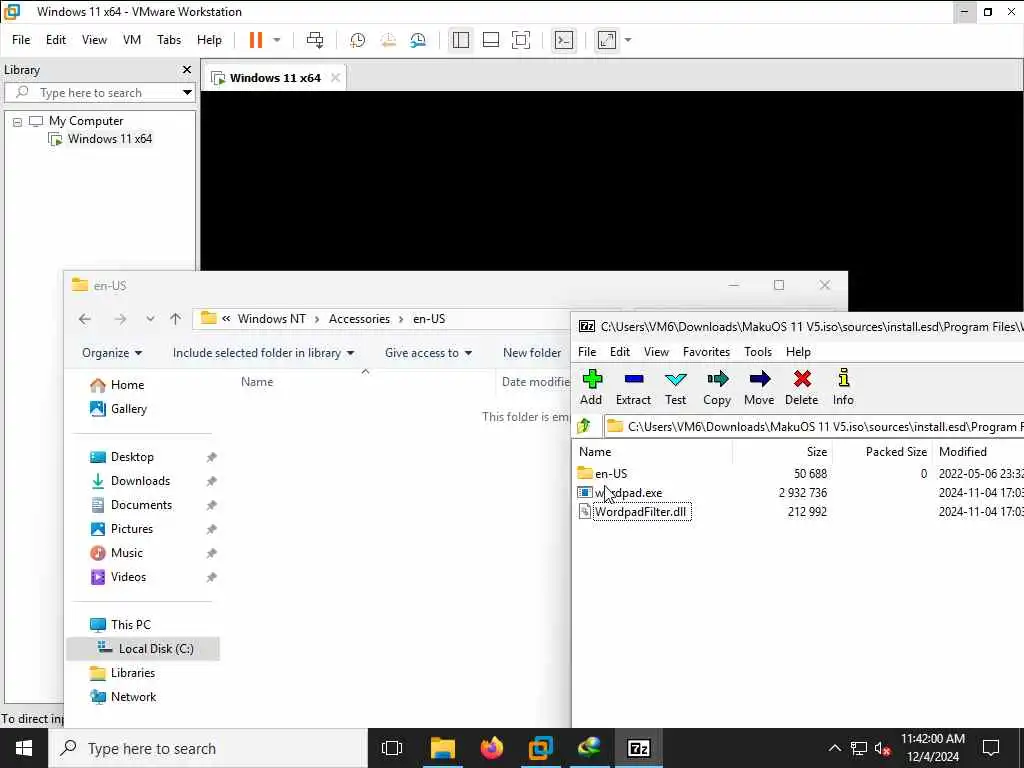Screen dimensions: 1024x768
Task: Open the 7-Zip Edit menu
Action: tap(620, 351)
